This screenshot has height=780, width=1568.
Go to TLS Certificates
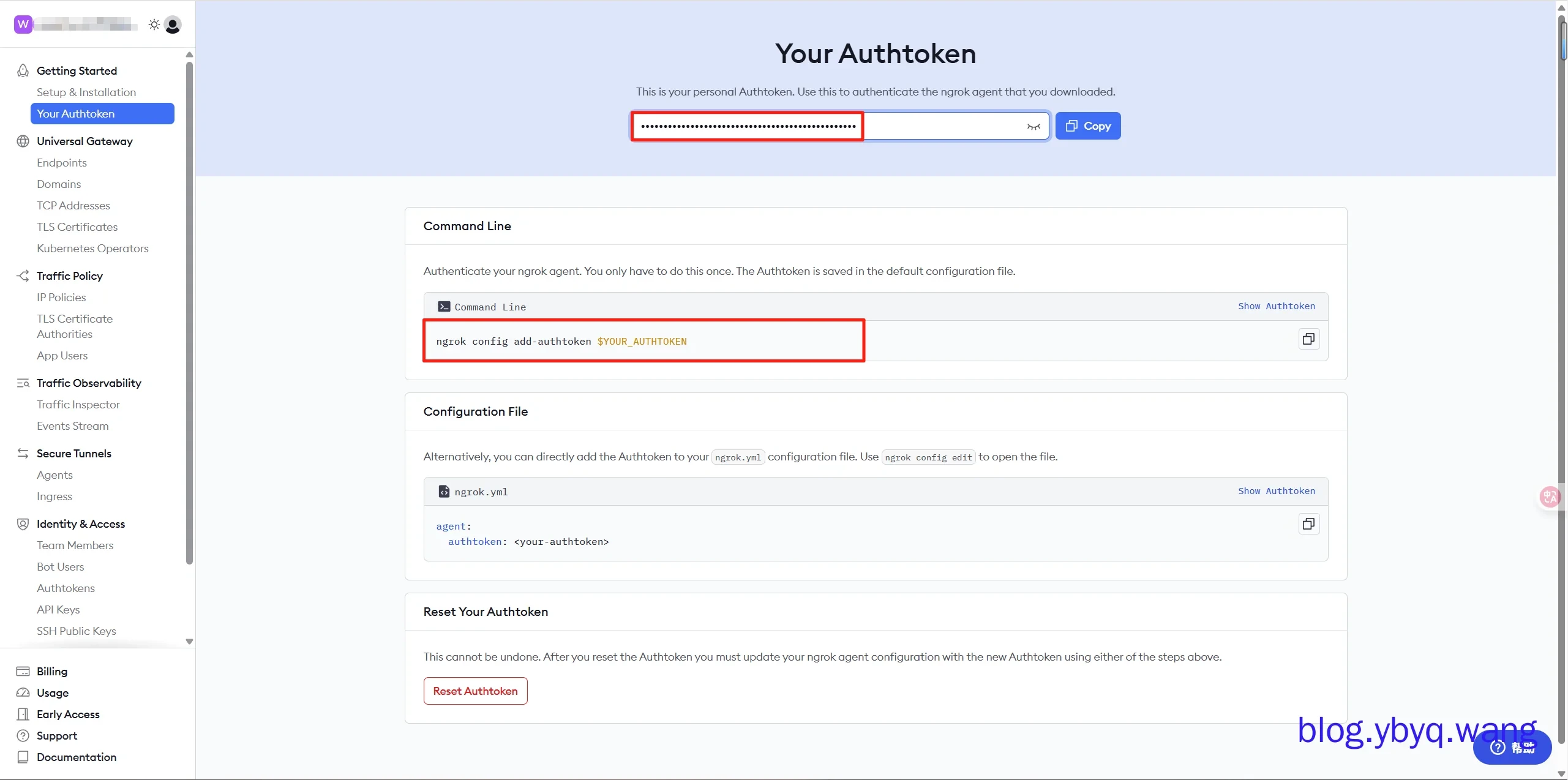coord(77,227)
